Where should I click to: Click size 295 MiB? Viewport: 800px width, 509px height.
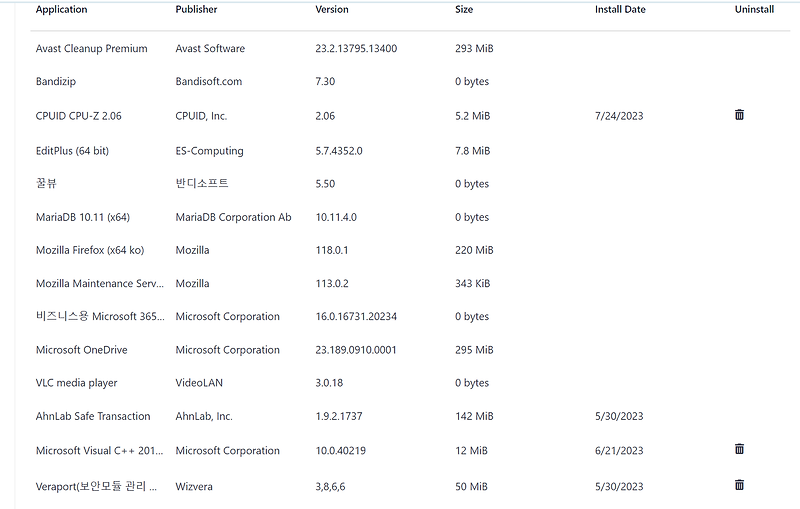pos(474,350)
